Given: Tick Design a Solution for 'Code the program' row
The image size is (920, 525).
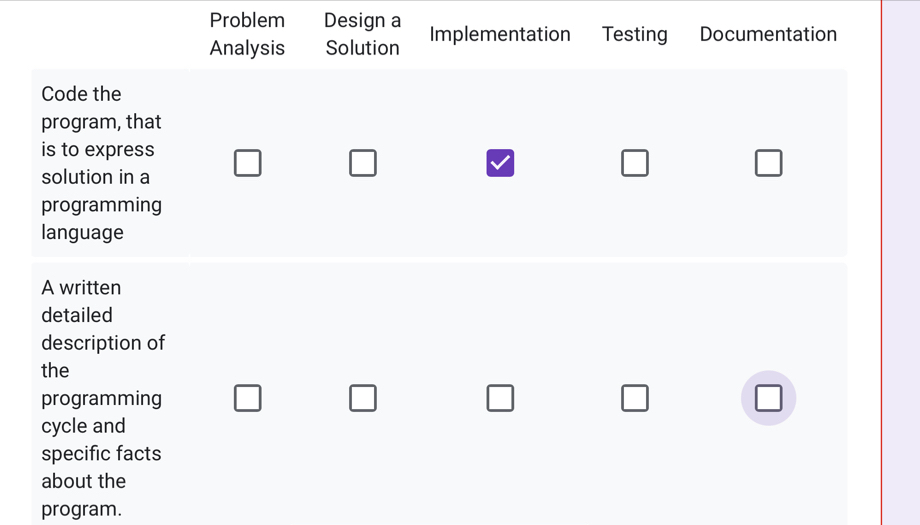Looking at the screenshot, I should [x=363, y=163].
